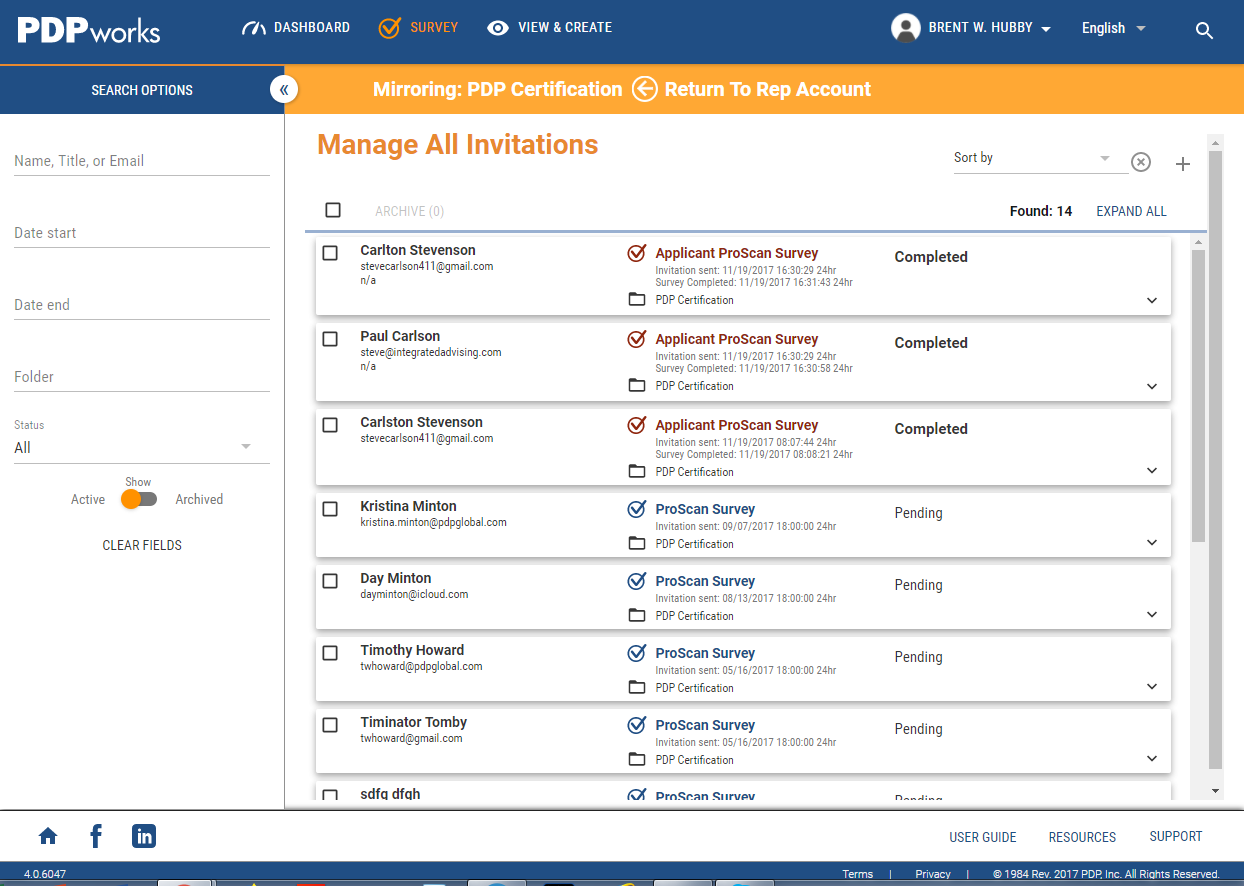Click the Return To Rep Account arrow icon
Screen dimensions: 1244x886
pos(645,89)
